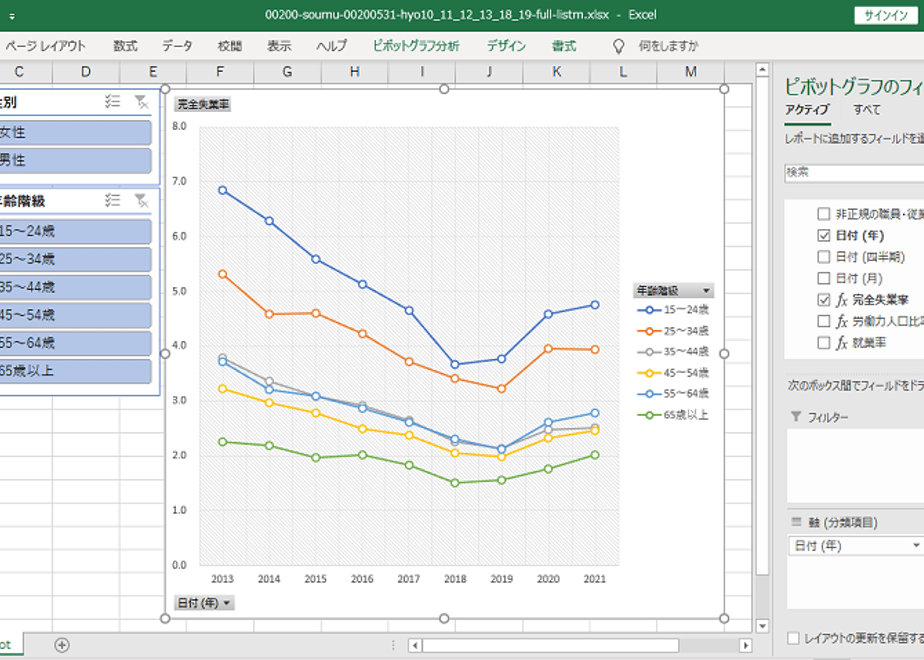Select column K header
The width and height of the screenshot is (924, 660).
[x=556, y=72]
